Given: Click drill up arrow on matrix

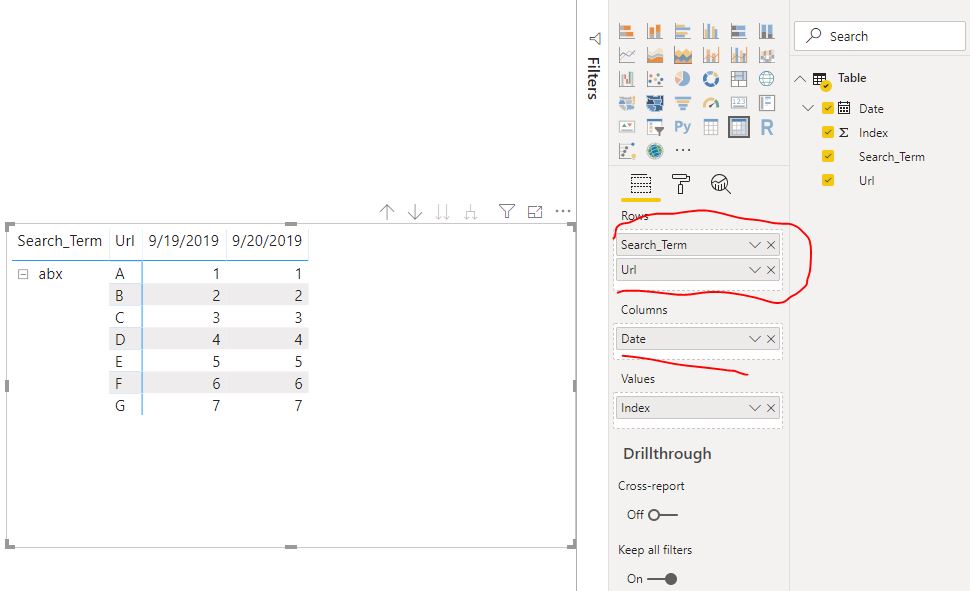Looking at the screenshot, I should (x=387, y=212).
